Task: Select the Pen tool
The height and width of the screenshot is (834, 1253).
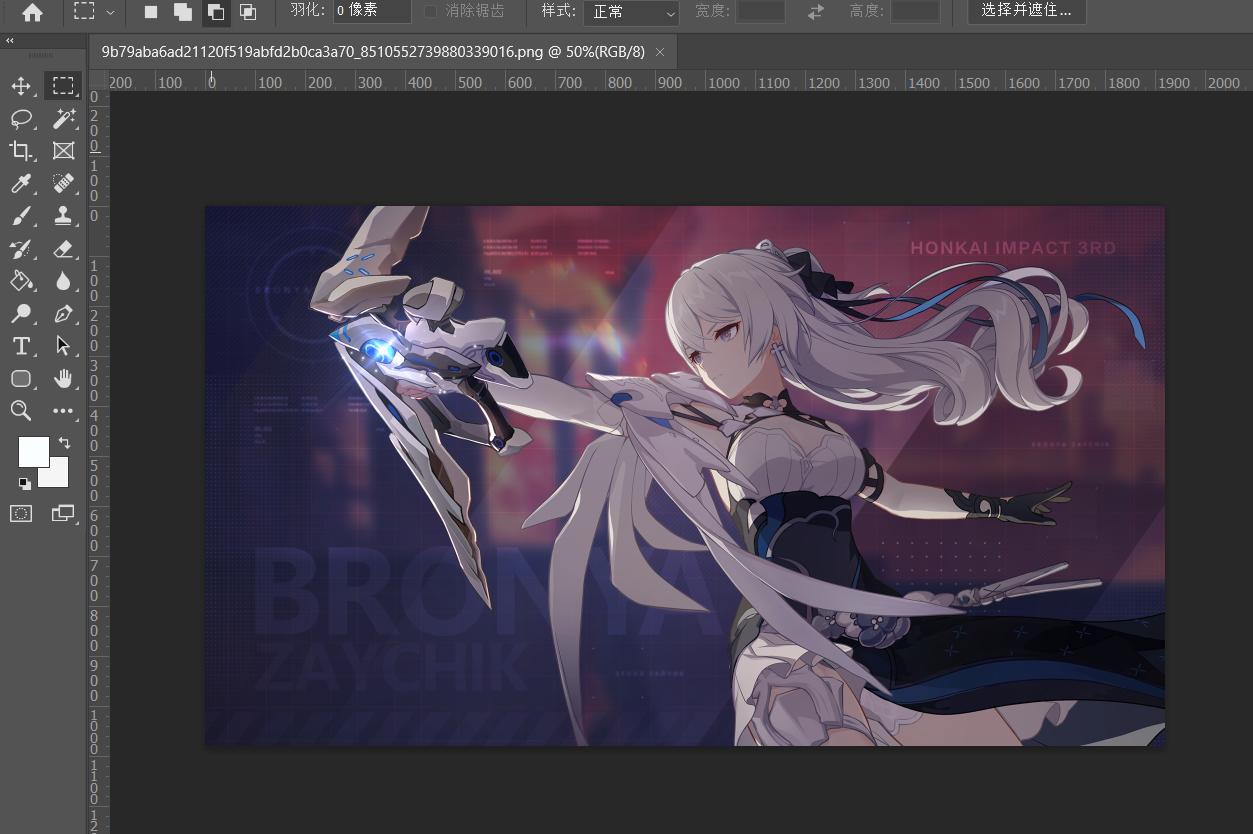Action: [63, 314]
